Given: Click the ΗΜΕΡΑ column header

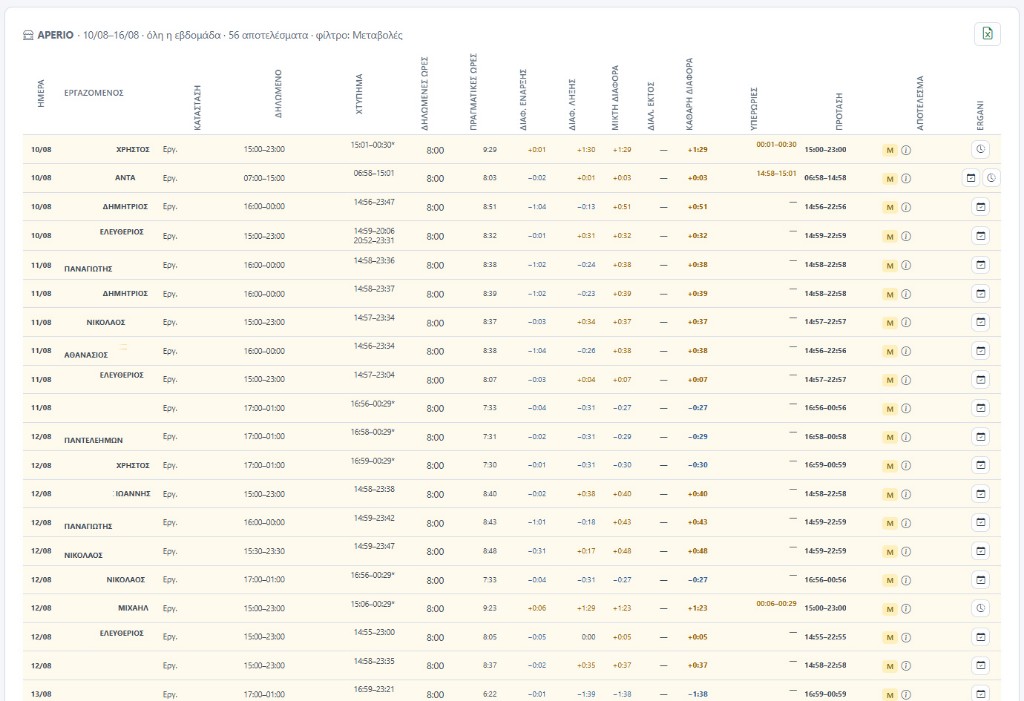Looking at the screenshot, I should tap(40, 93).
